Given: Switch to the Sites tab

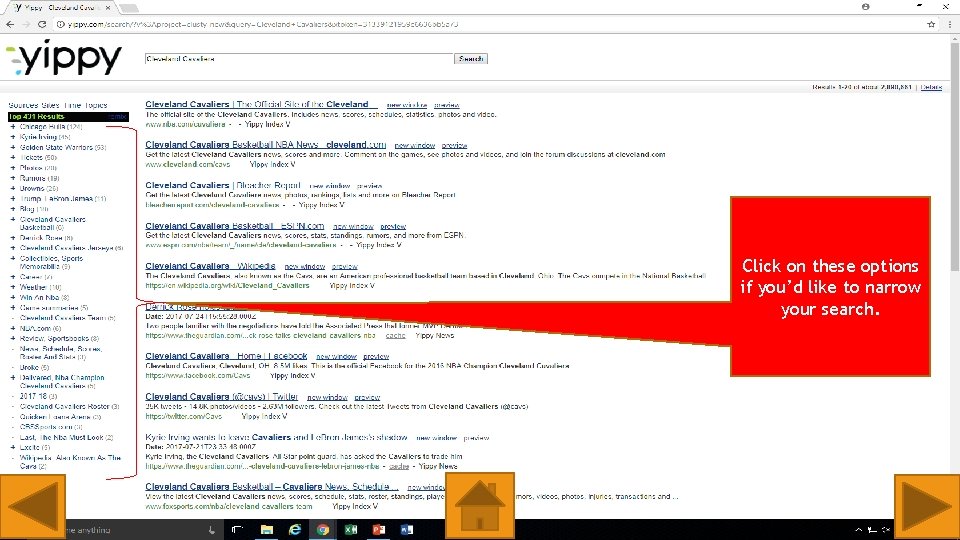Looking at the screenshot, I should tap(50, 105).
